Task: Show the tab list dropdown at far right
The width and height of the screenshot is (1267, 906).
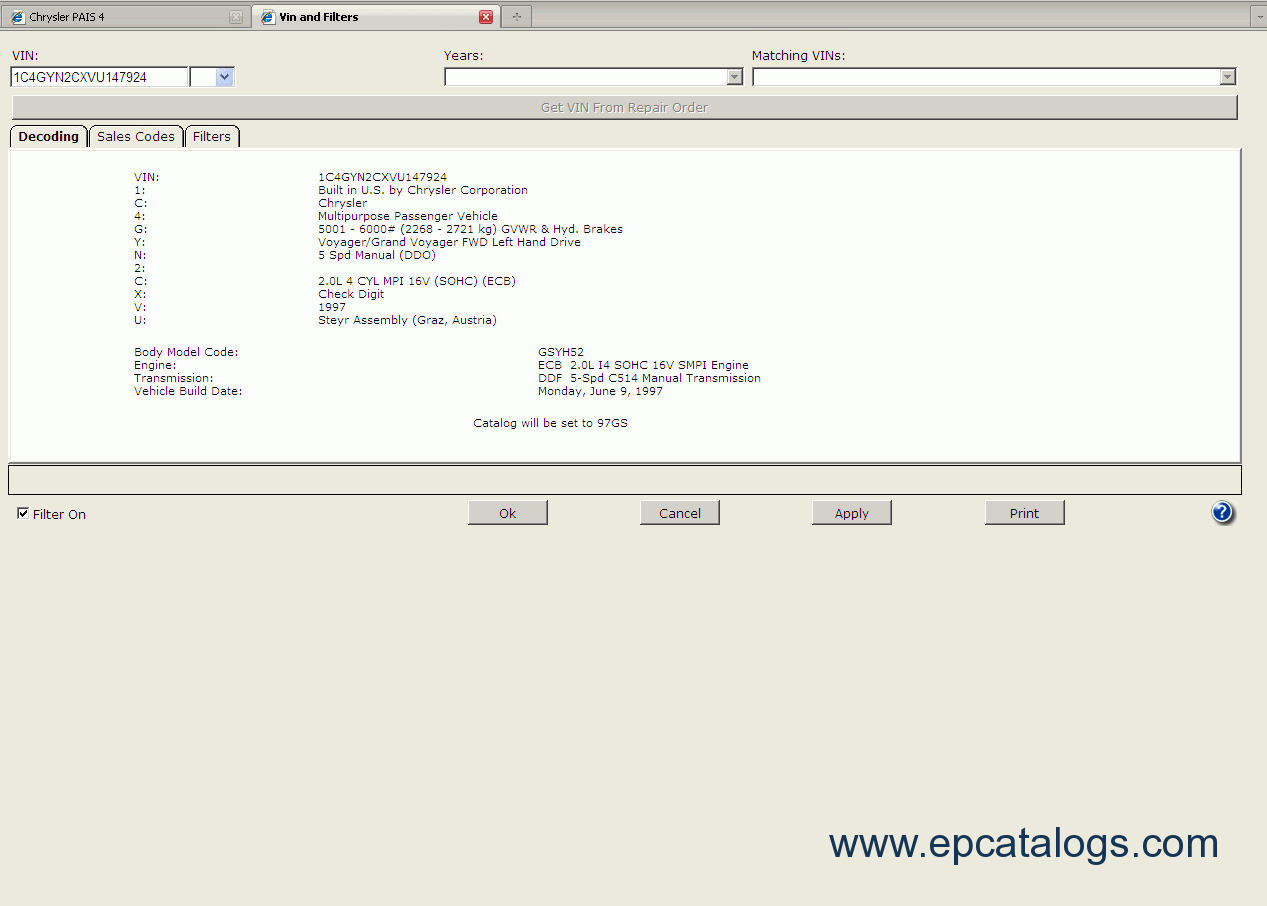Action: tap(1258, 17)
